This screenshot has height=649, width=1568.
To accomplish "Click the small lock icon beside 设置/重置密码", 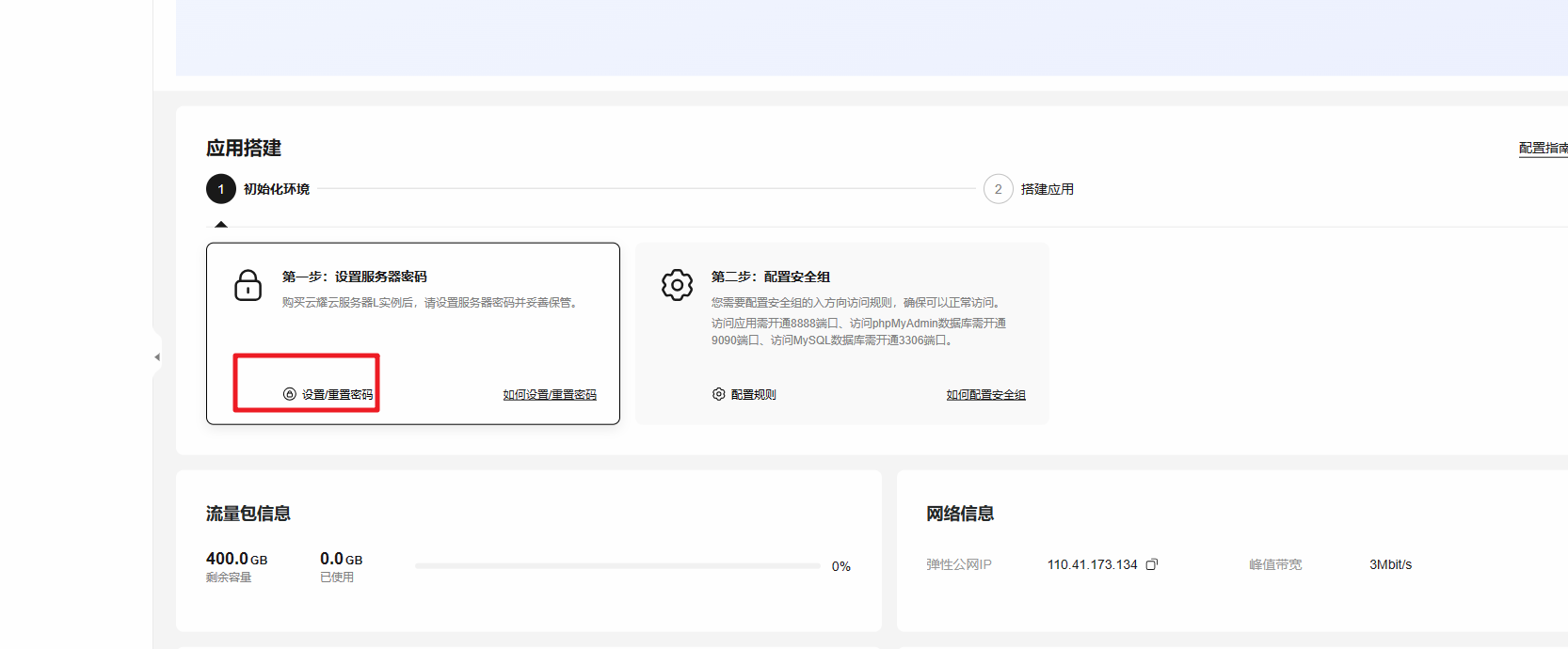I will click(290, 394).
